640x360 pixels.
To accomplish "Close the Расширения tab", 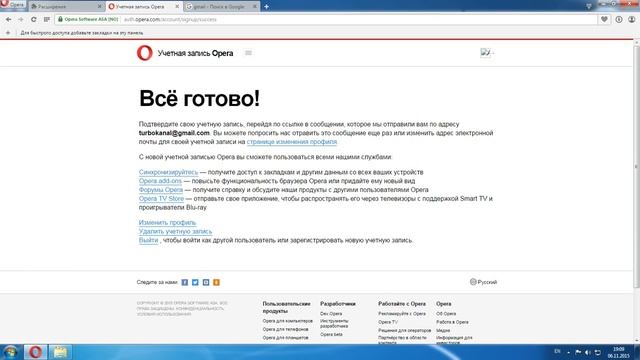I will click(x=99, y=7).
